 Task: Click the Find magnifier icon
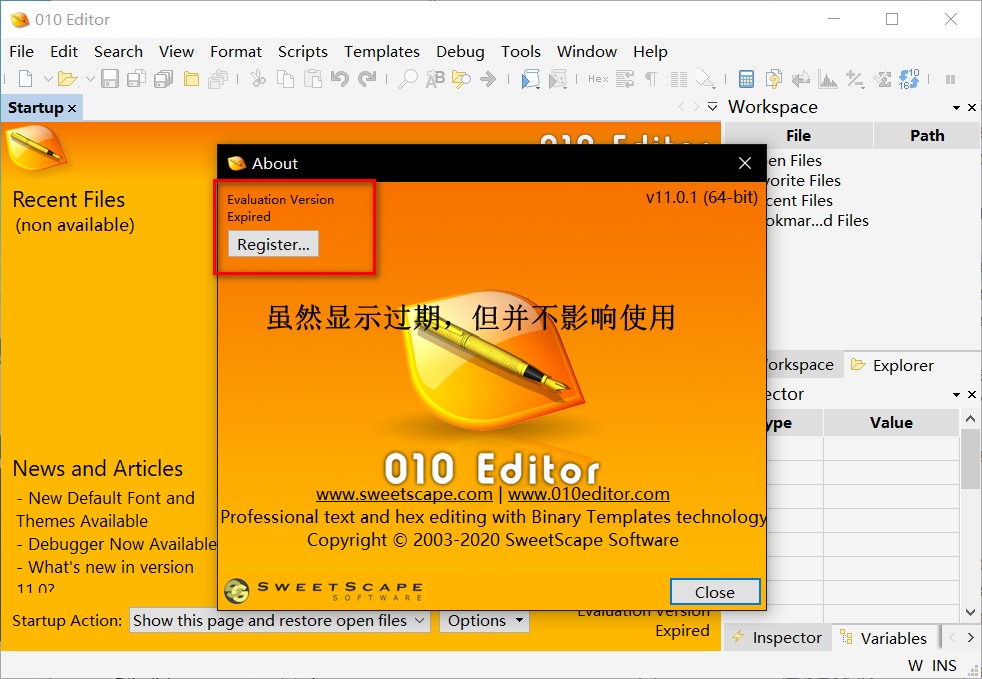tap(408, 79)
